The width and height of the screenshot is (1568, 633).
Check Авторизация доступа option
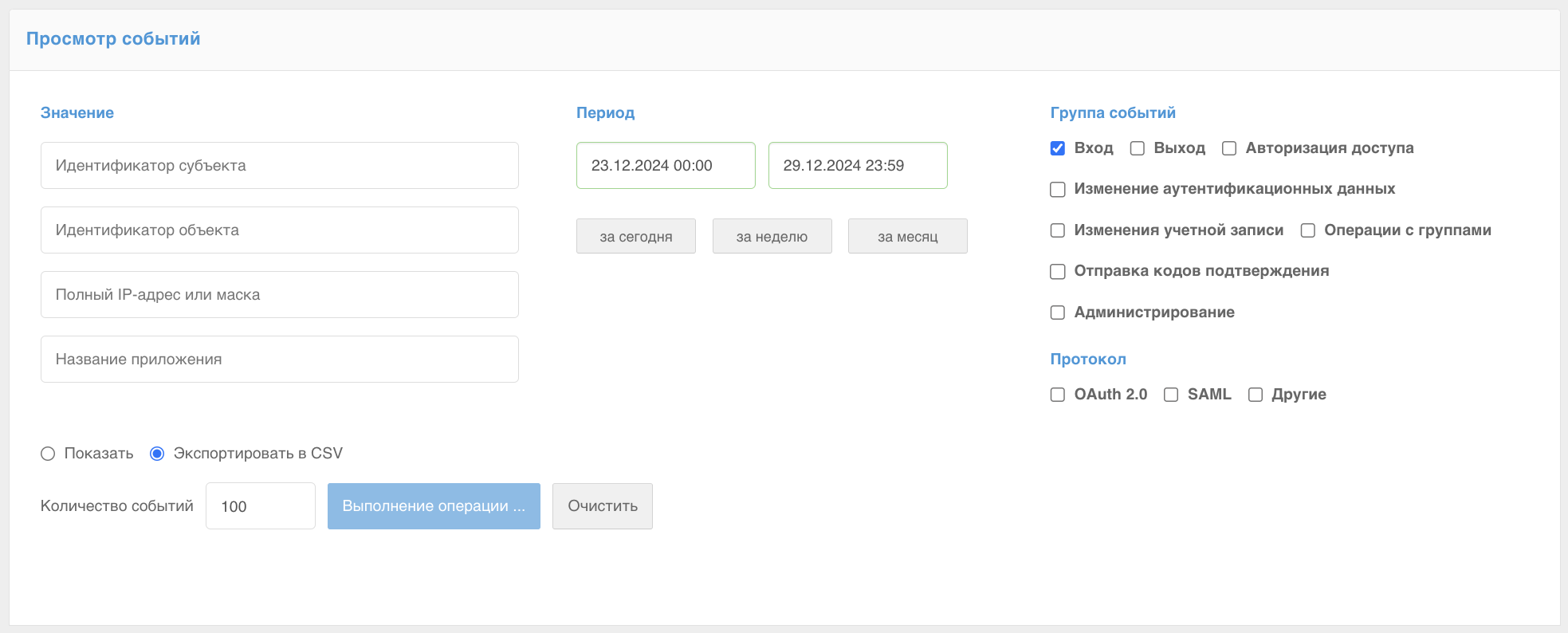[x=1229, y=148]
